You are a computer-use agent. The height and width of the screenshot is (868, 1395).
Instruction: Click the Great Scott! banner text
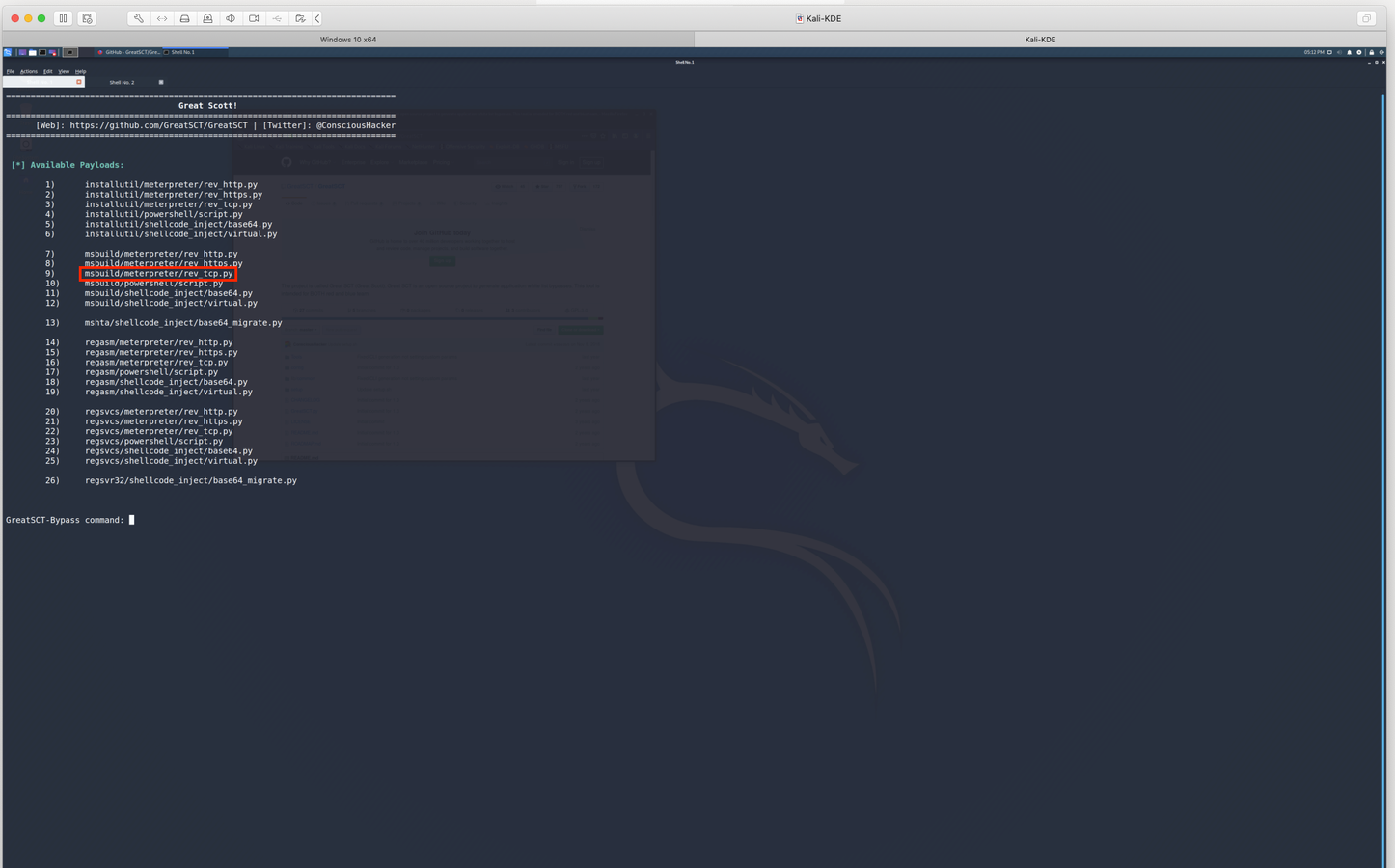(x=207, y=106)
